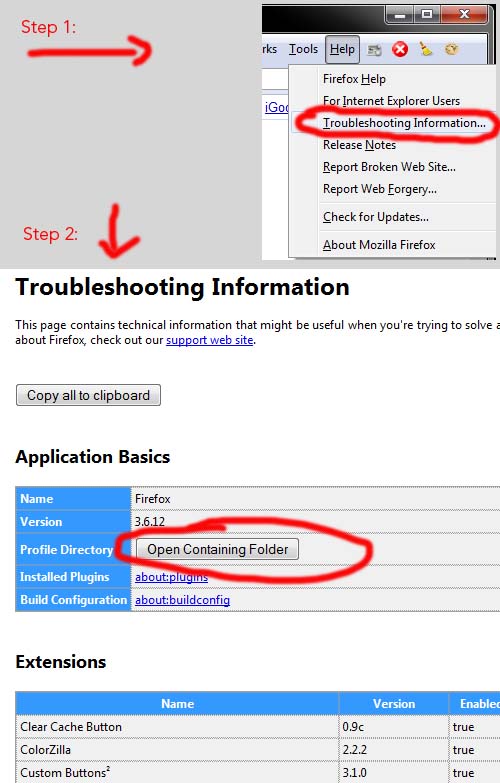
Task: Open the Tools menu
Action: 303,49
